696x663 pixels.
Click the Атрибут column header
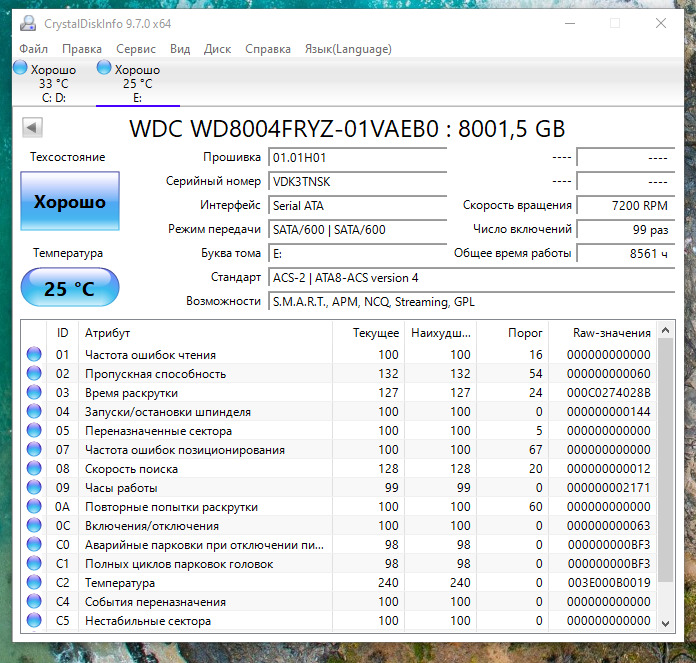tap(107, 333)
